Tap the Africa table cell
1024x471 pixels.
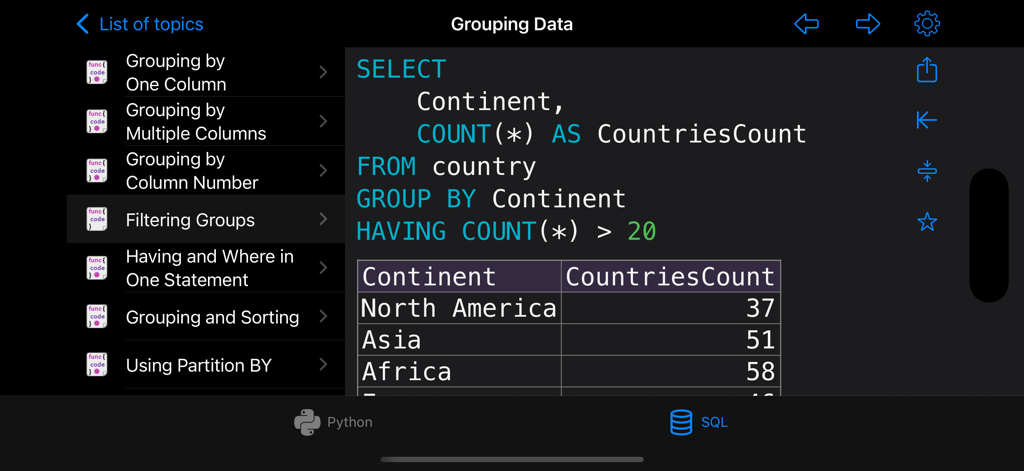(459, 371)
